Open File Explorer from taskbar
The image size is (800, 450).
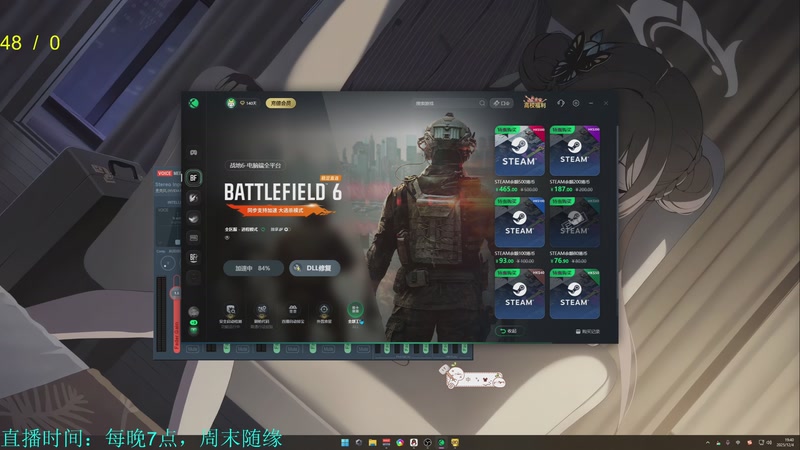pyautogui.click(x=372, y=442)
